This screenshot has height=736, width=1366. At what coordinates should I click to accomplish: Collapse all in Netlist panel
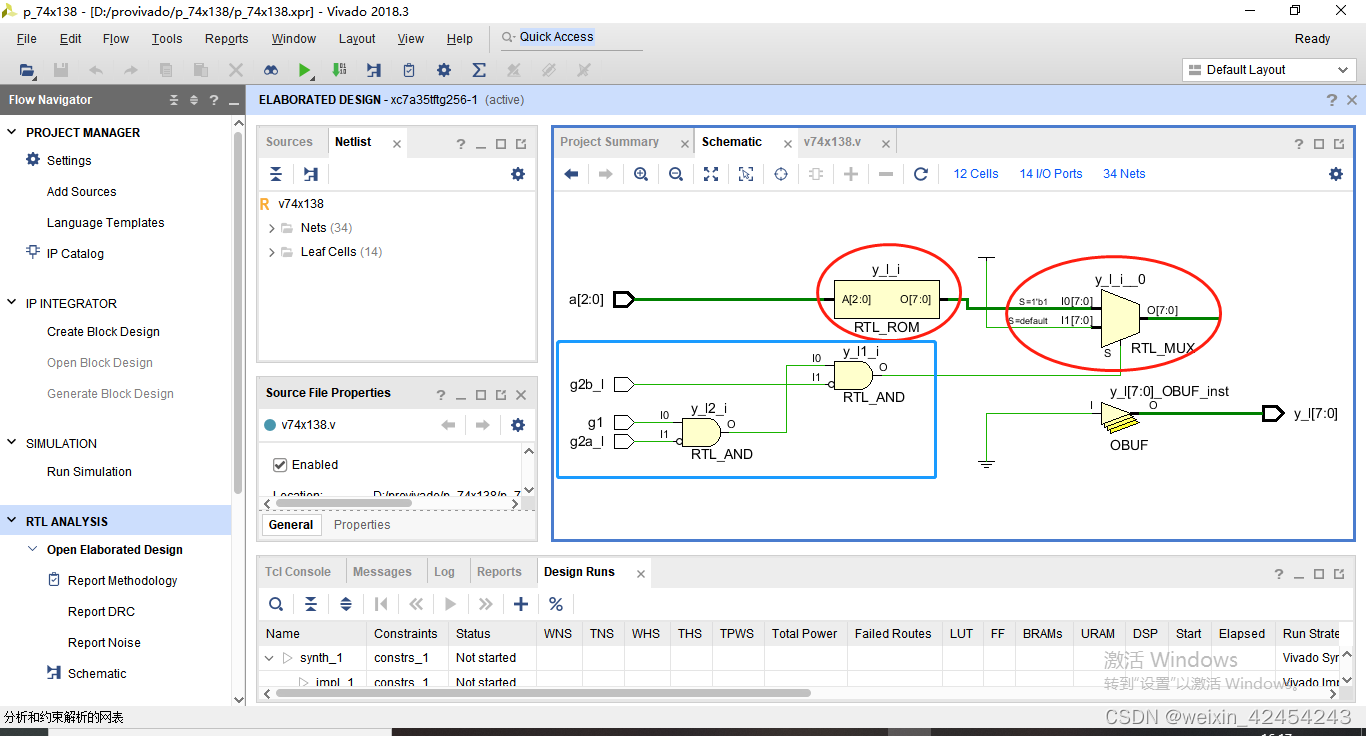tap(276, 174)
